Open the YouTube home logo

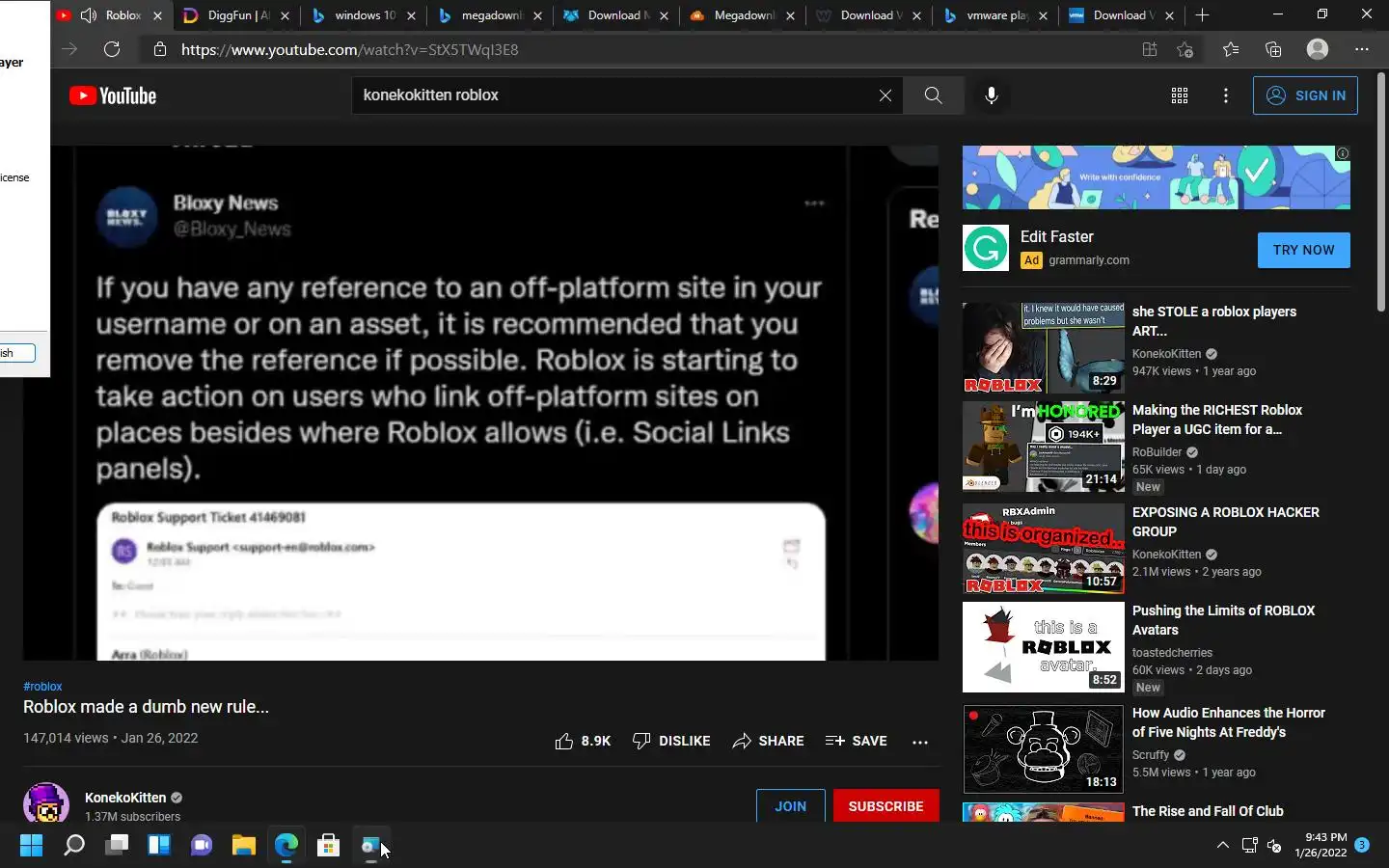113,95
